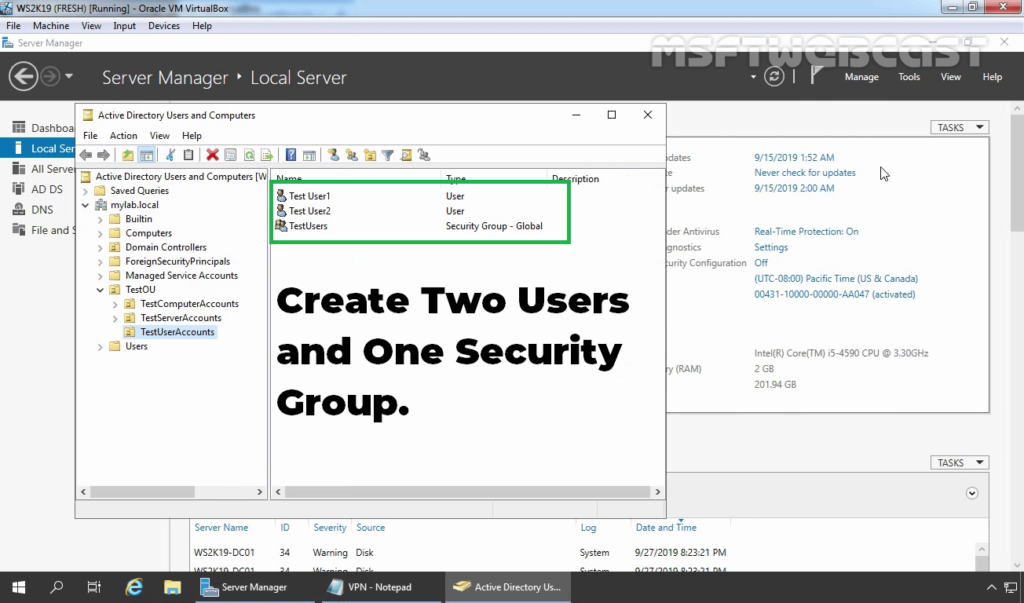Select Test User2 in the list
Image resolution: width=1024 pixels, height=603 pixels.
point(309,211)
